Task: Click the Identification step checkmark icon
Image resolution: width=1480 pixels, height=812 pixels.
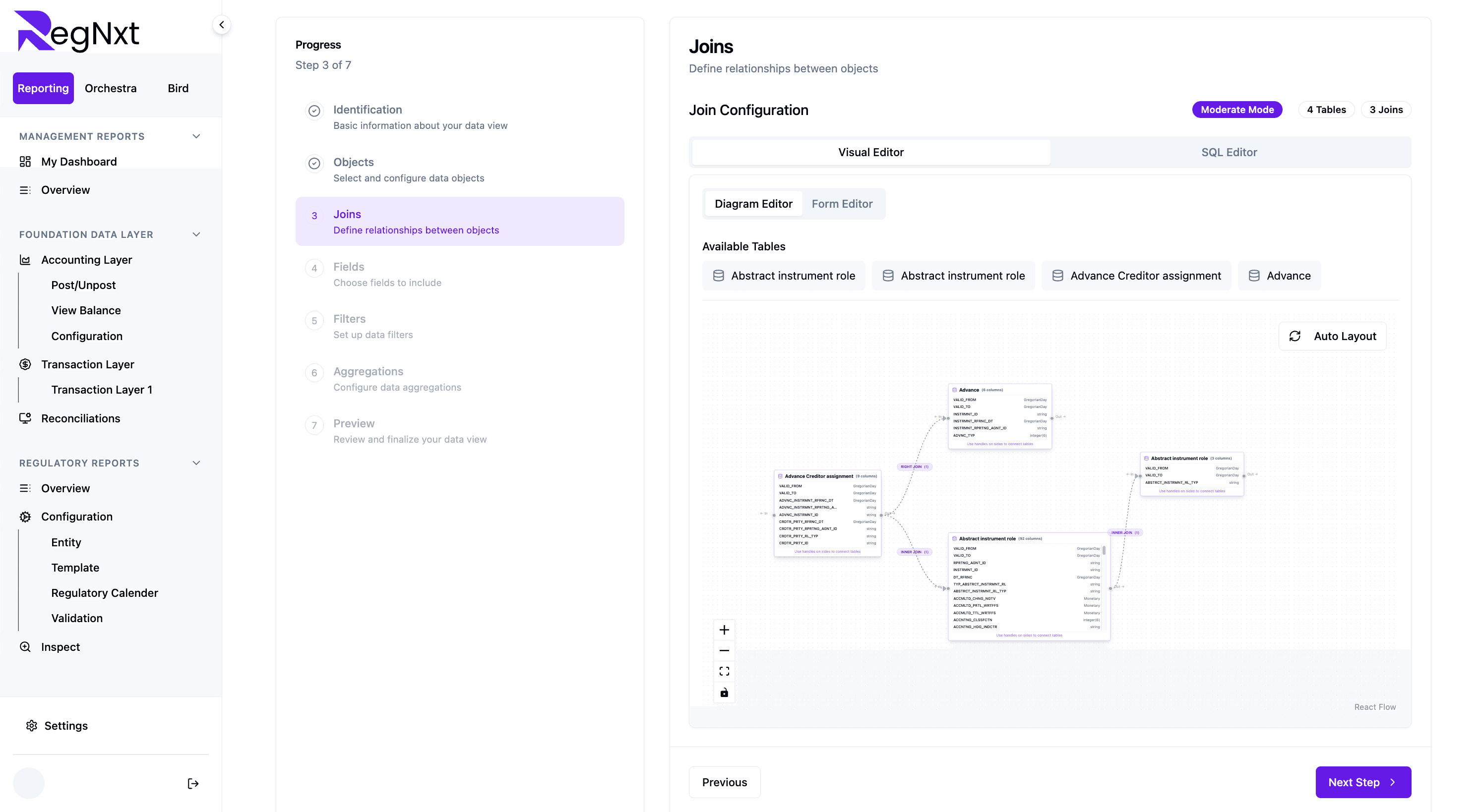Action: point(314,111)
